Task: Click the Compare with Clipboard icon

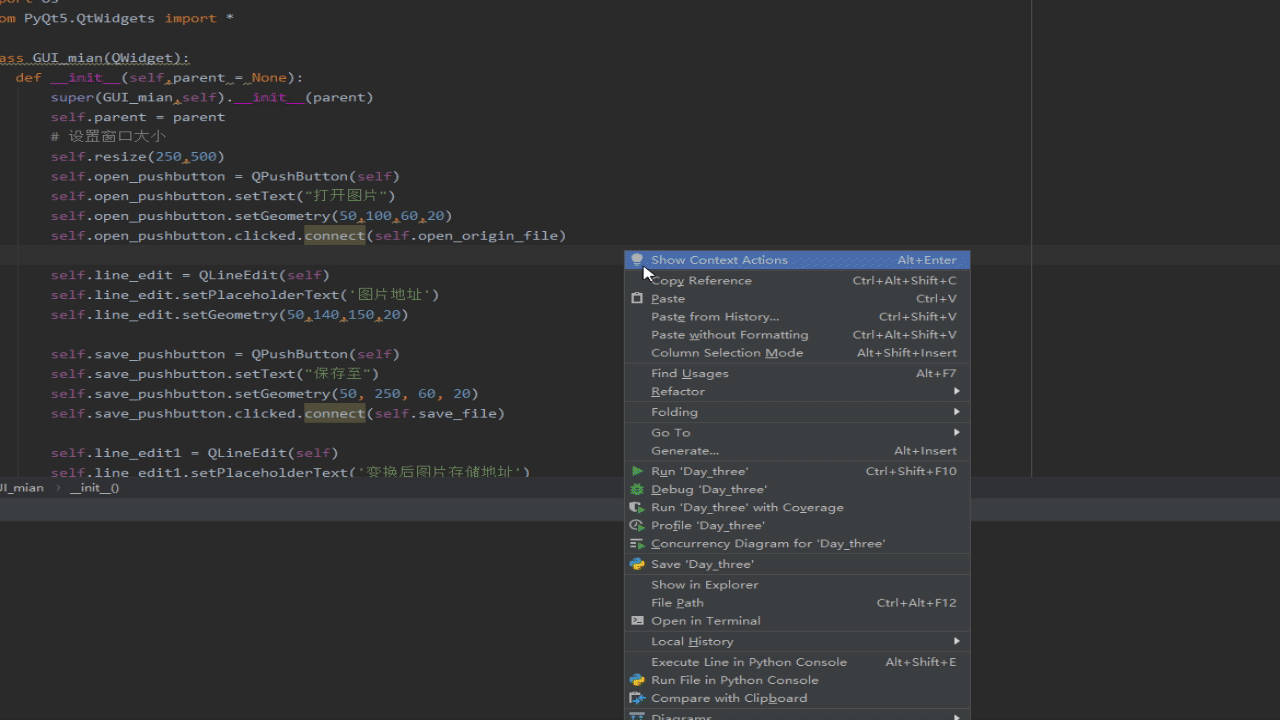Action: tap(637, 698)
